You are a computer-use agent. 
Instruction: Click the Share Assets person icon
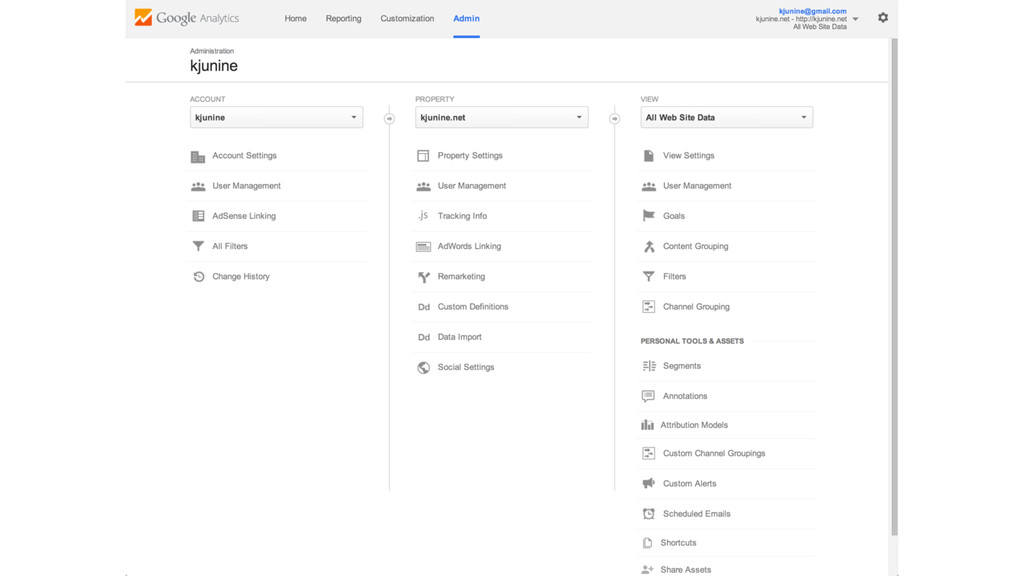tap(647, 569)
